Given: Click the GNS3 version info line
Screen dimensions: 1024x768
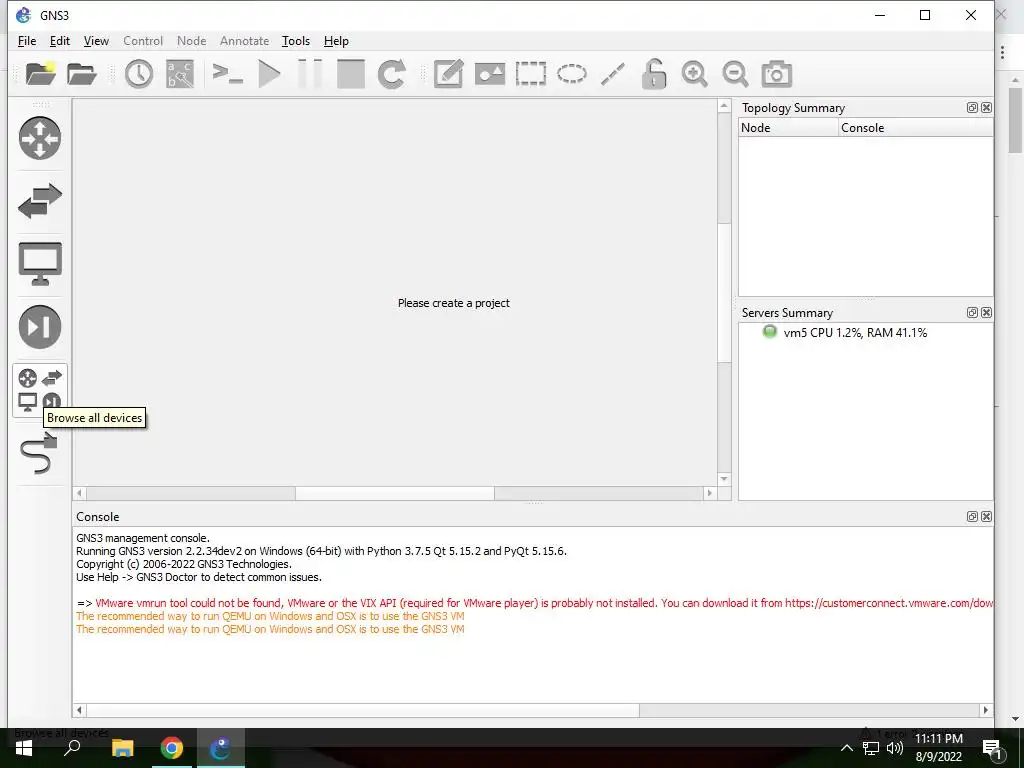Looking at the screenshot, I should pos(321,551).
